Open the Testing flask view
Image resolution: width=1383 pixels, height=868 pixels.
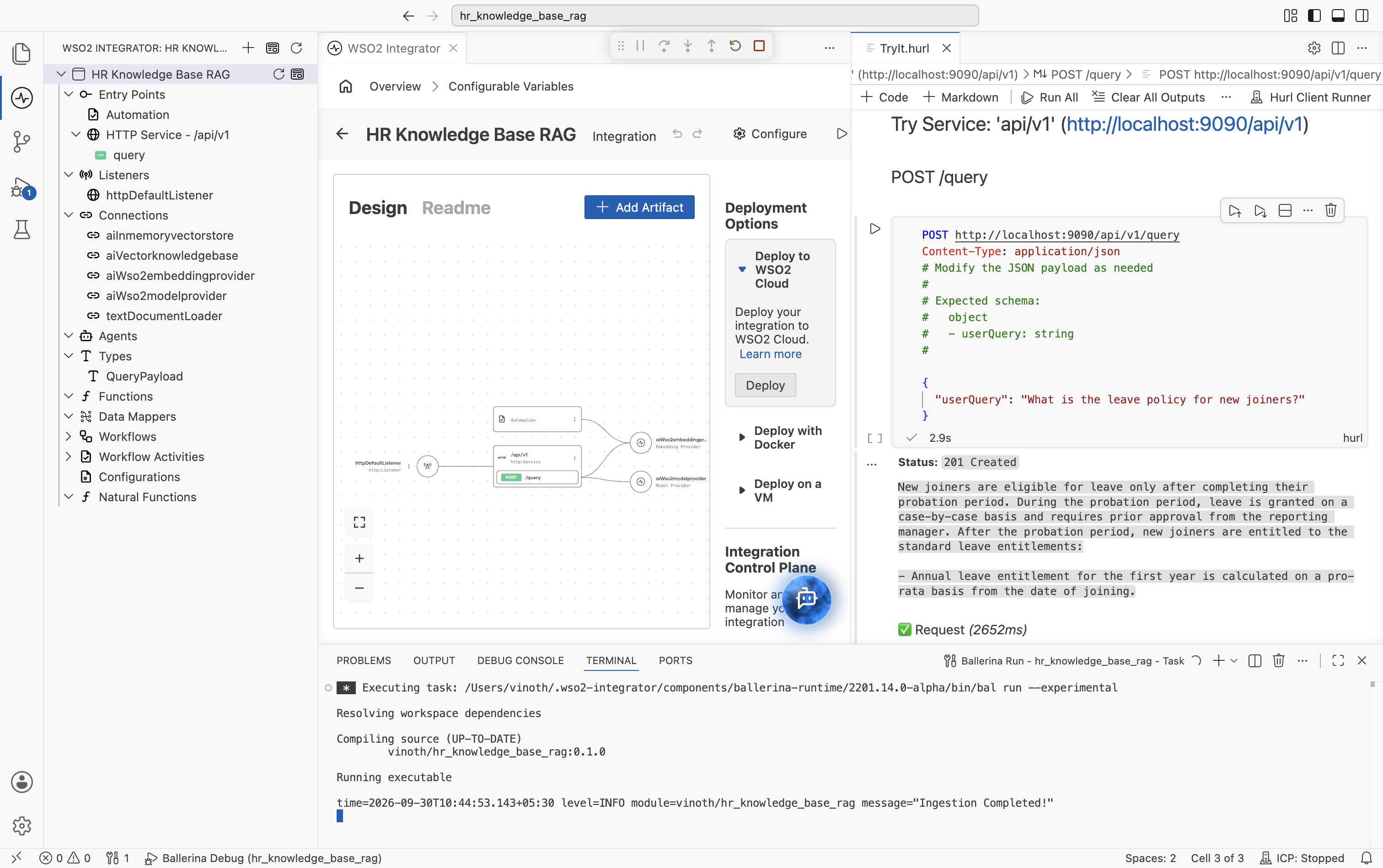(22, 230)
